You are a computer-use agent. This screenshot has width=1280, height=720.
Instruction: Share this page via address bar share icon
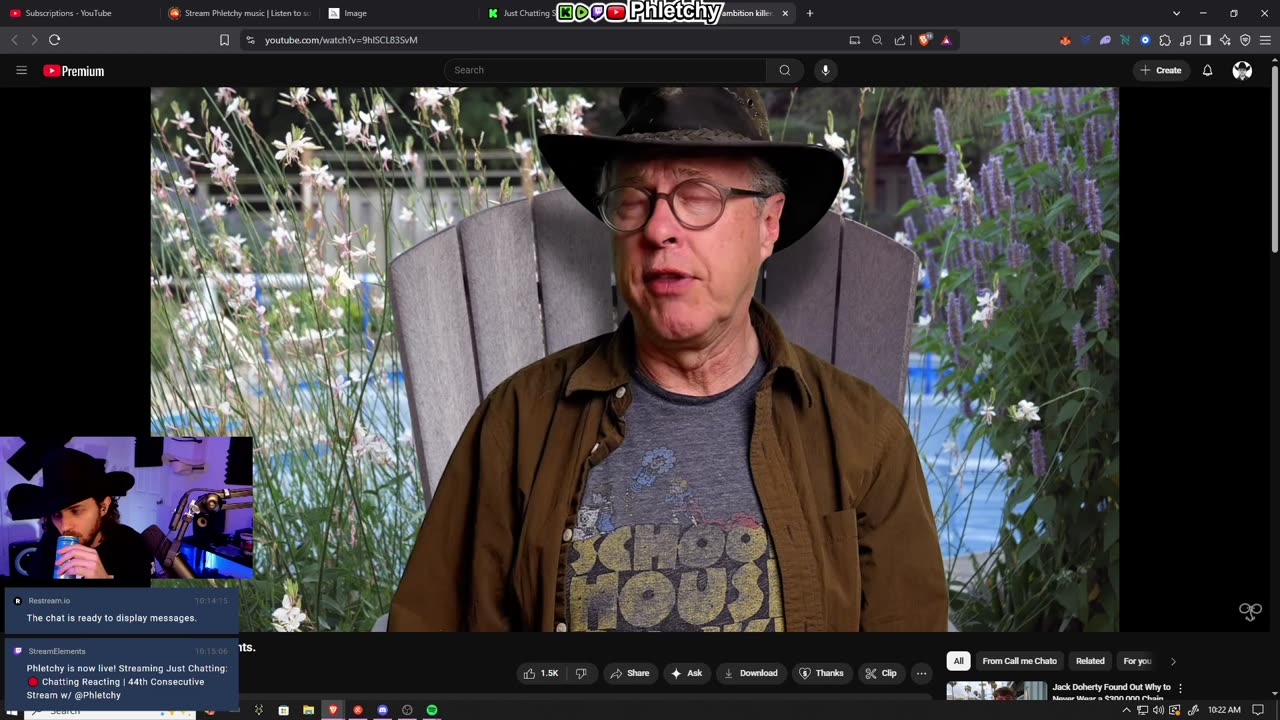(899, 40)
